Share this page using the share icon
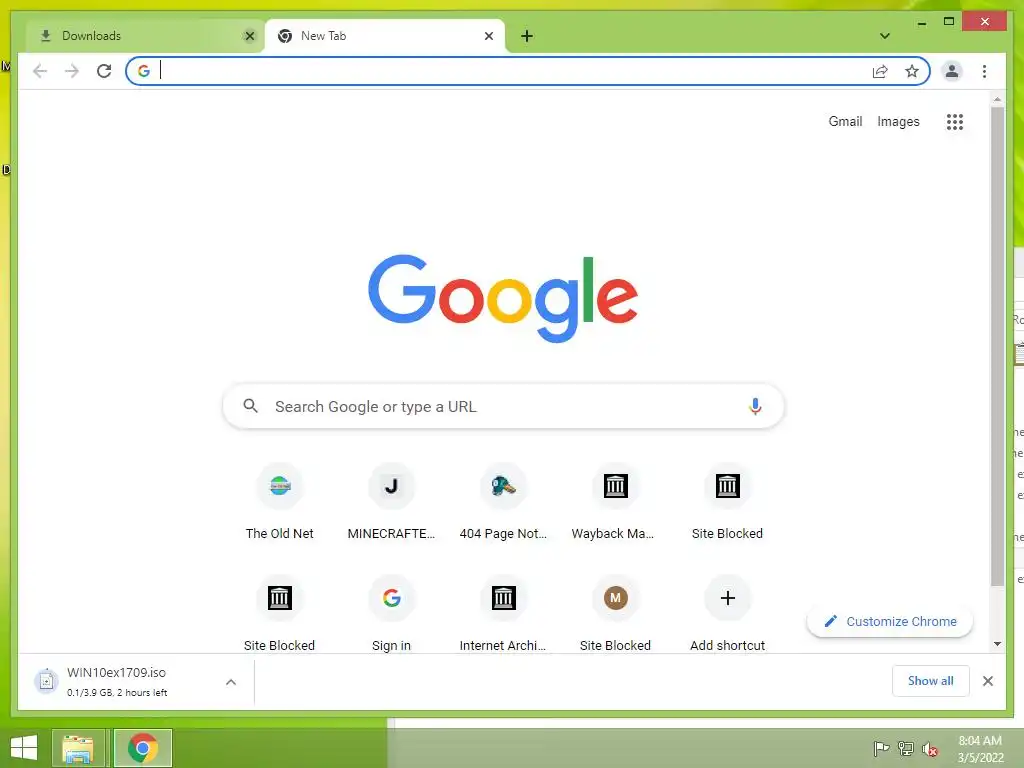This screenshot has height=768, width=1024. pos(880,71)
